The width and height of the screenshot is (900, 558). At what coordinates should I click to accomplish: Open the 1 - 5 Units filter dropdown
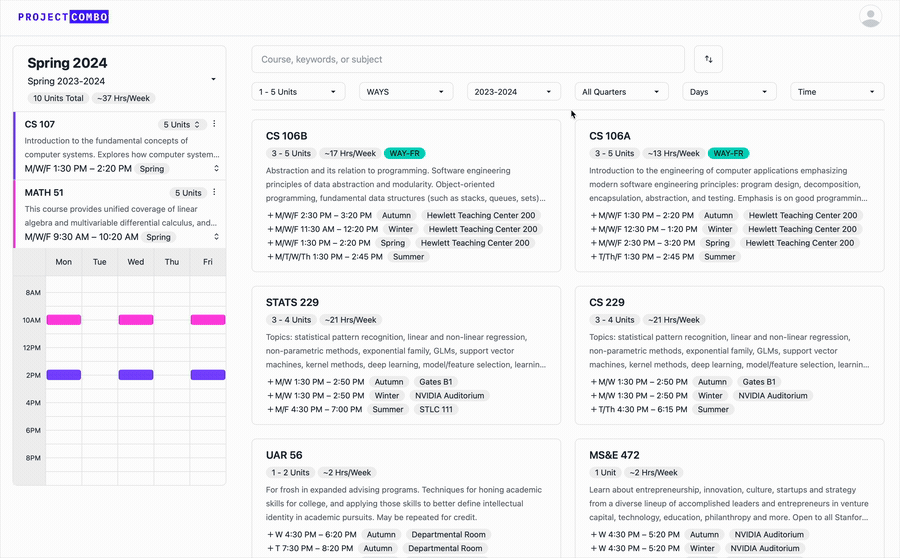click(298, 92)
